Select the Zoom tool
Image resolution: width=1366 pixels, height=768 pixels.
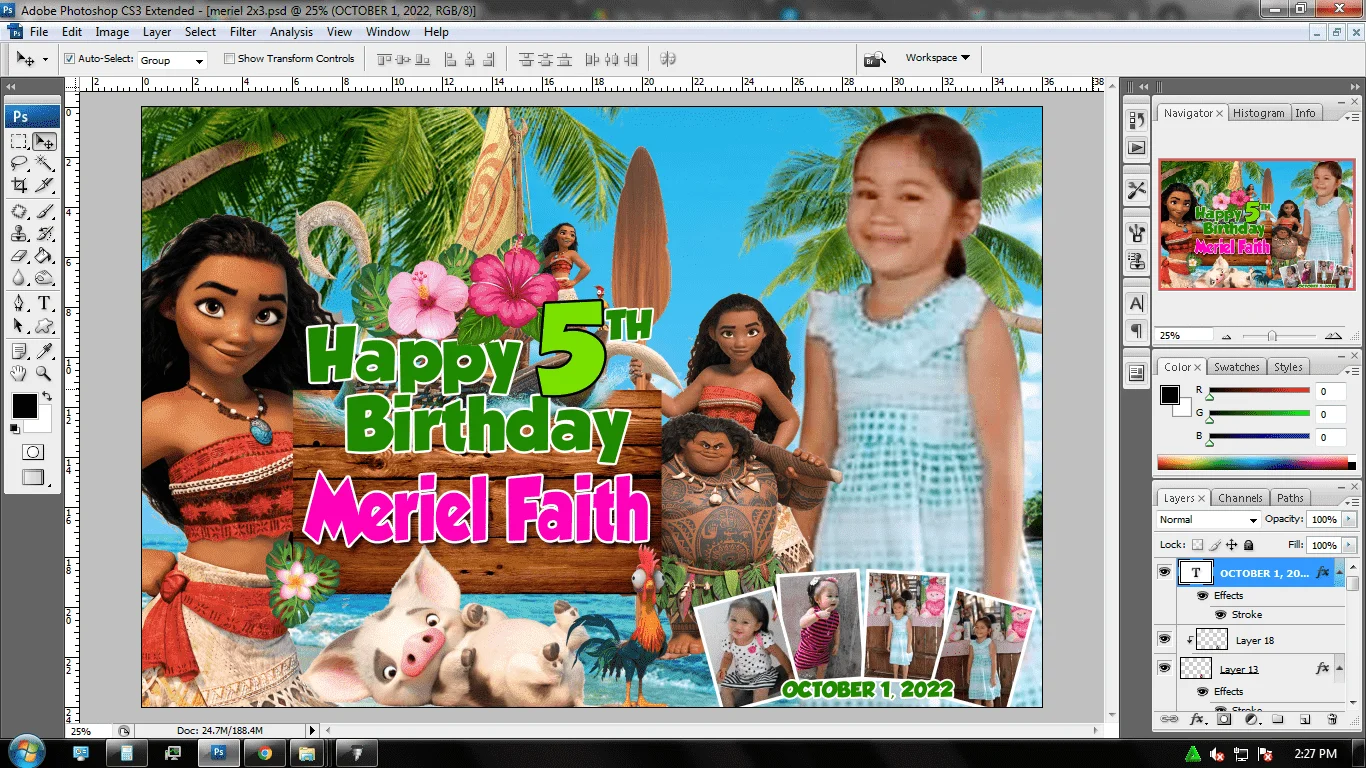[x=44, y=373]
